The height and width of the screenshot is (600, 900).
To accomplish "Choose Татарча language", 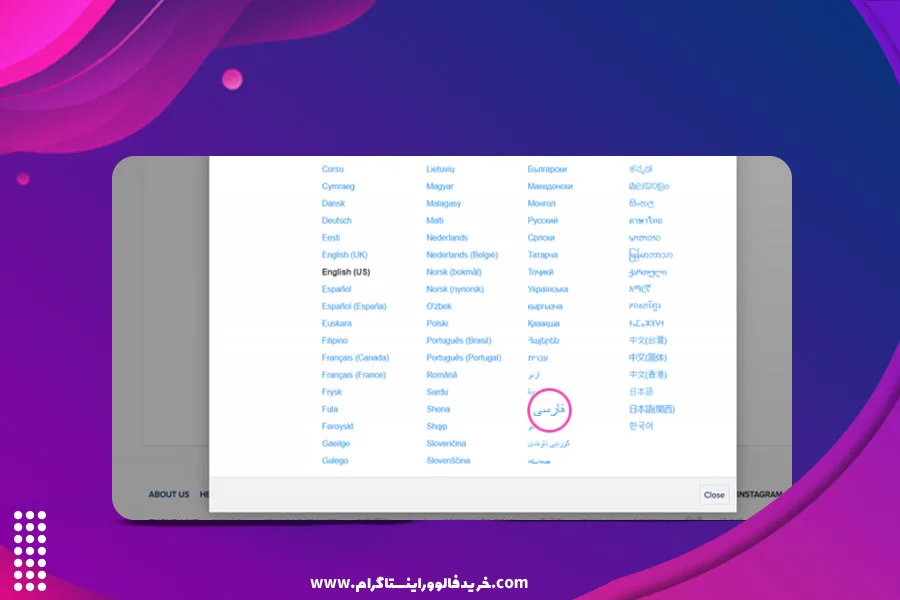I will pyautogui.click(x=542, y=255).
